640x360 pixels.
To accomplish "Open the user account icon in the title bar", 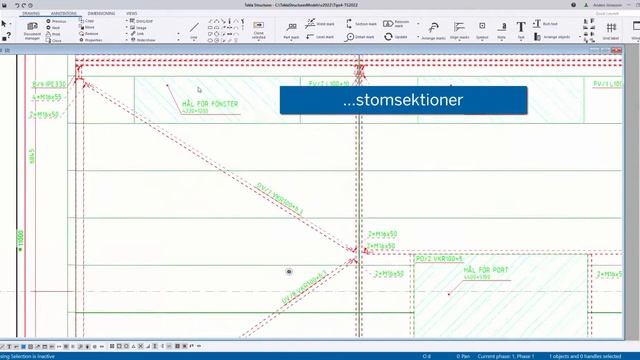I will click(587, 5).
